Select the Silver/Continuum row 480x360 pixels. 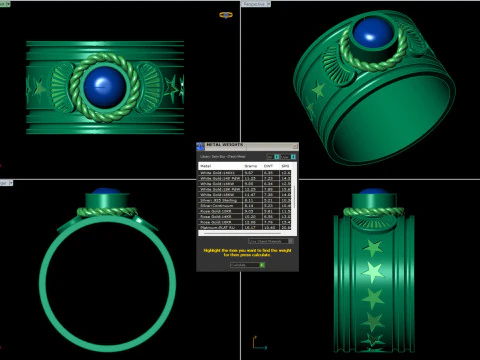(245, 206)
